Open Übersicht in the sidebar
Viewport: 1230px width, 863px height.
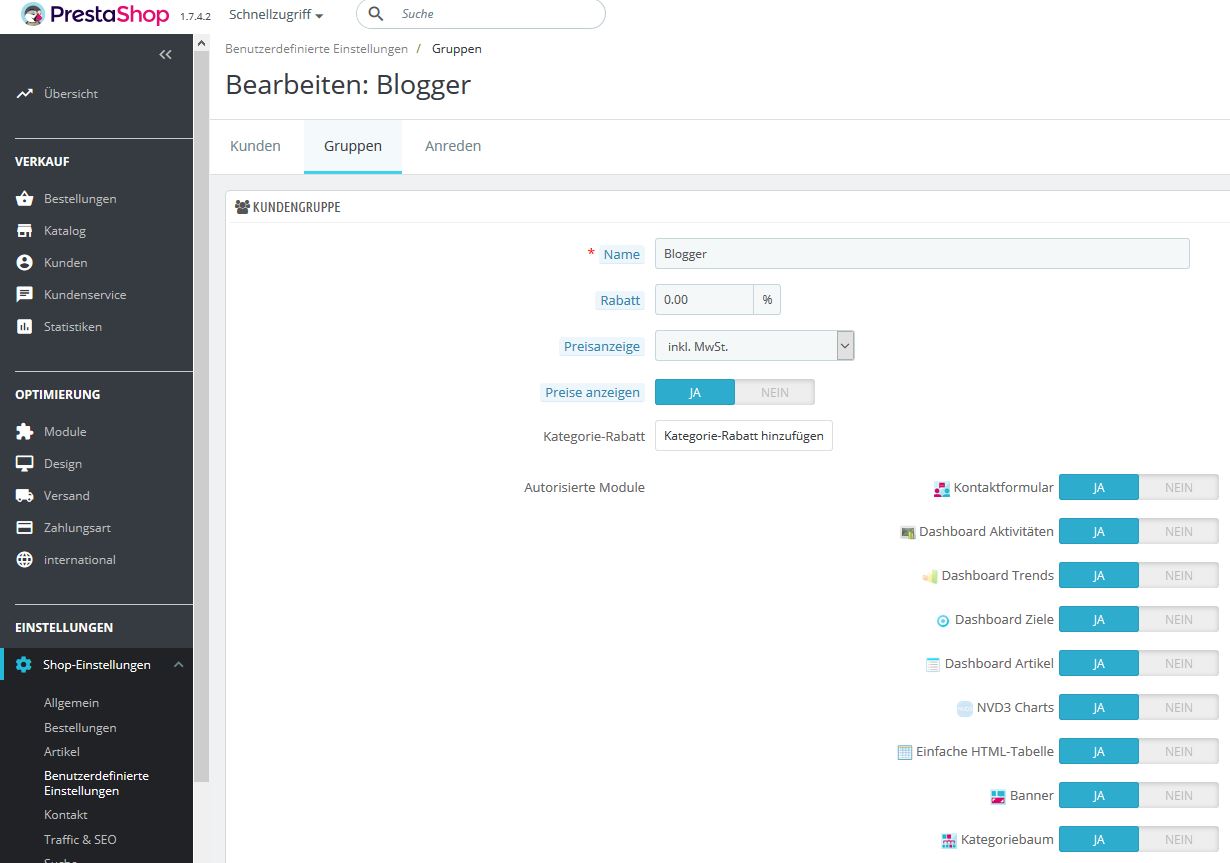point(71,93)
